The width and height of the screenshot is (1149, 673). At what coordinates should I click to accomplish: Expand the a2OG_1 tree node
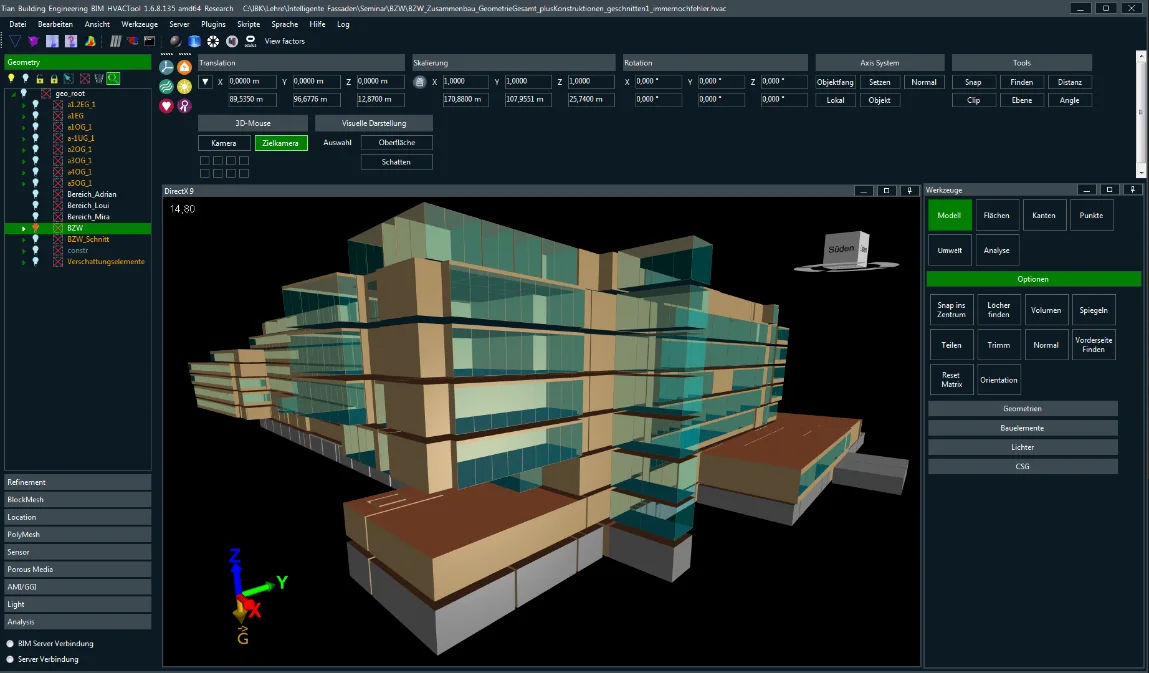tap(23, 150)
